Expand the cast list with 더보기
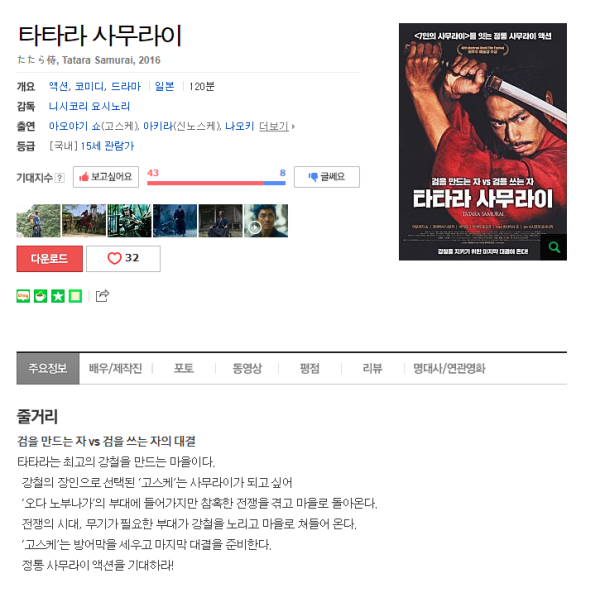The height and width of the screenshot is (592, 600). pos(276,126)
